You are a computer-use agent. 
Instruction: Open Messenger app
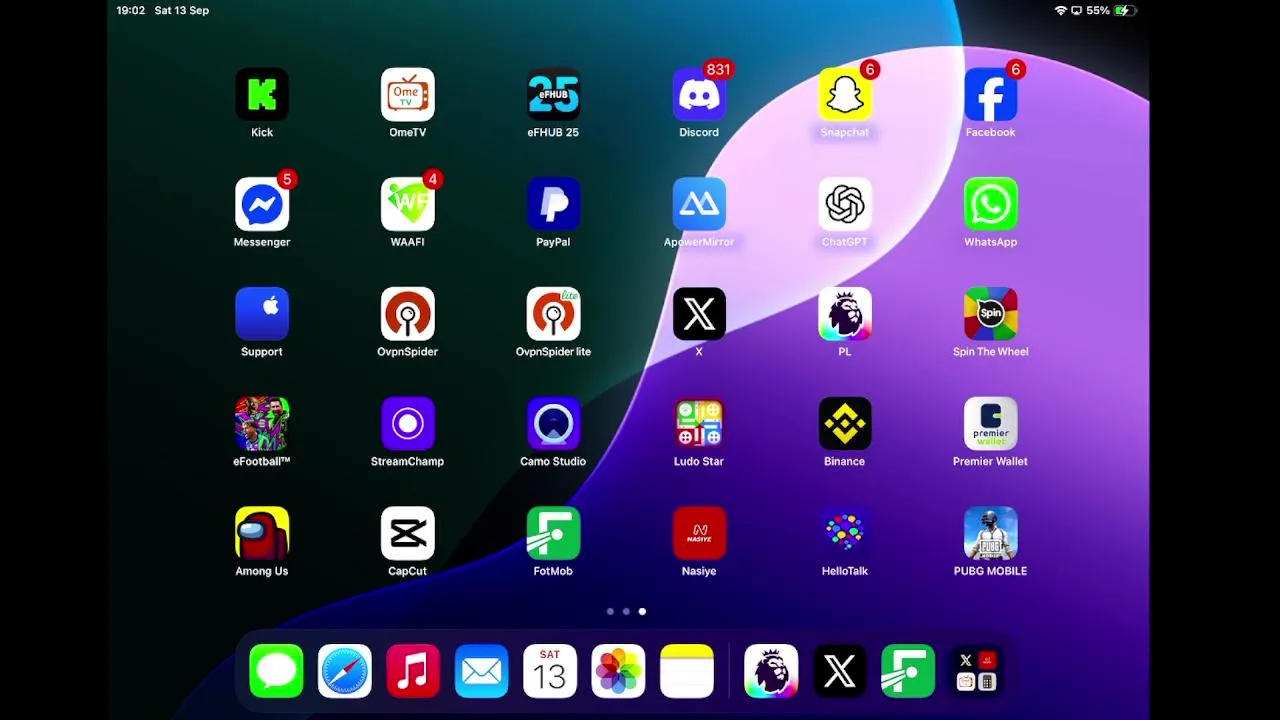point(262,205)
